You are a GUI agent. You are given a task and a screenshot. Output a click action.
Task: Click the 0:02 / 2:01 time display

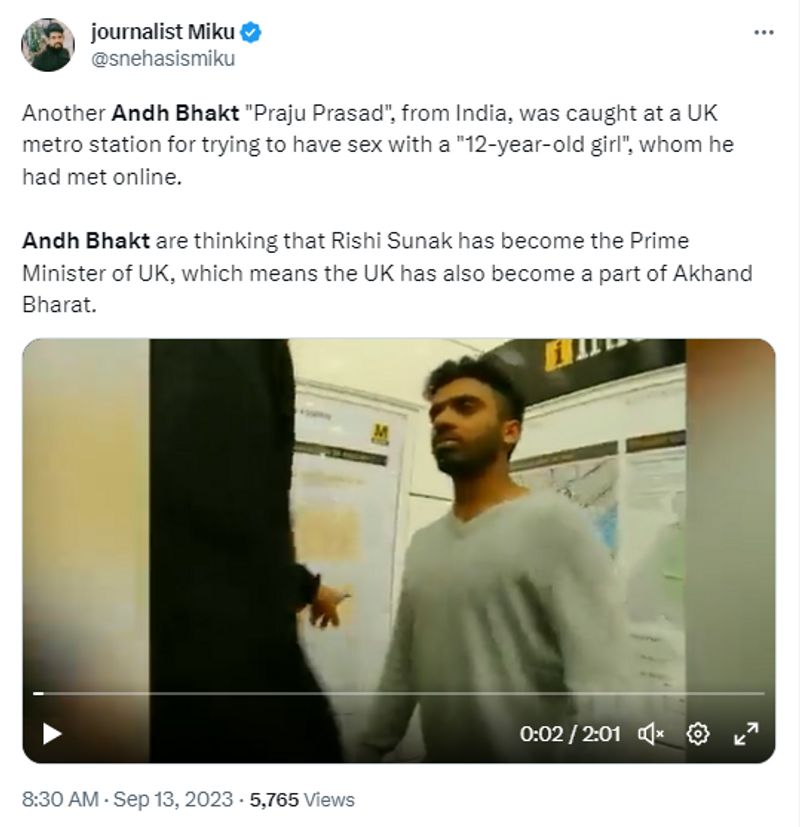click(570, 734)
